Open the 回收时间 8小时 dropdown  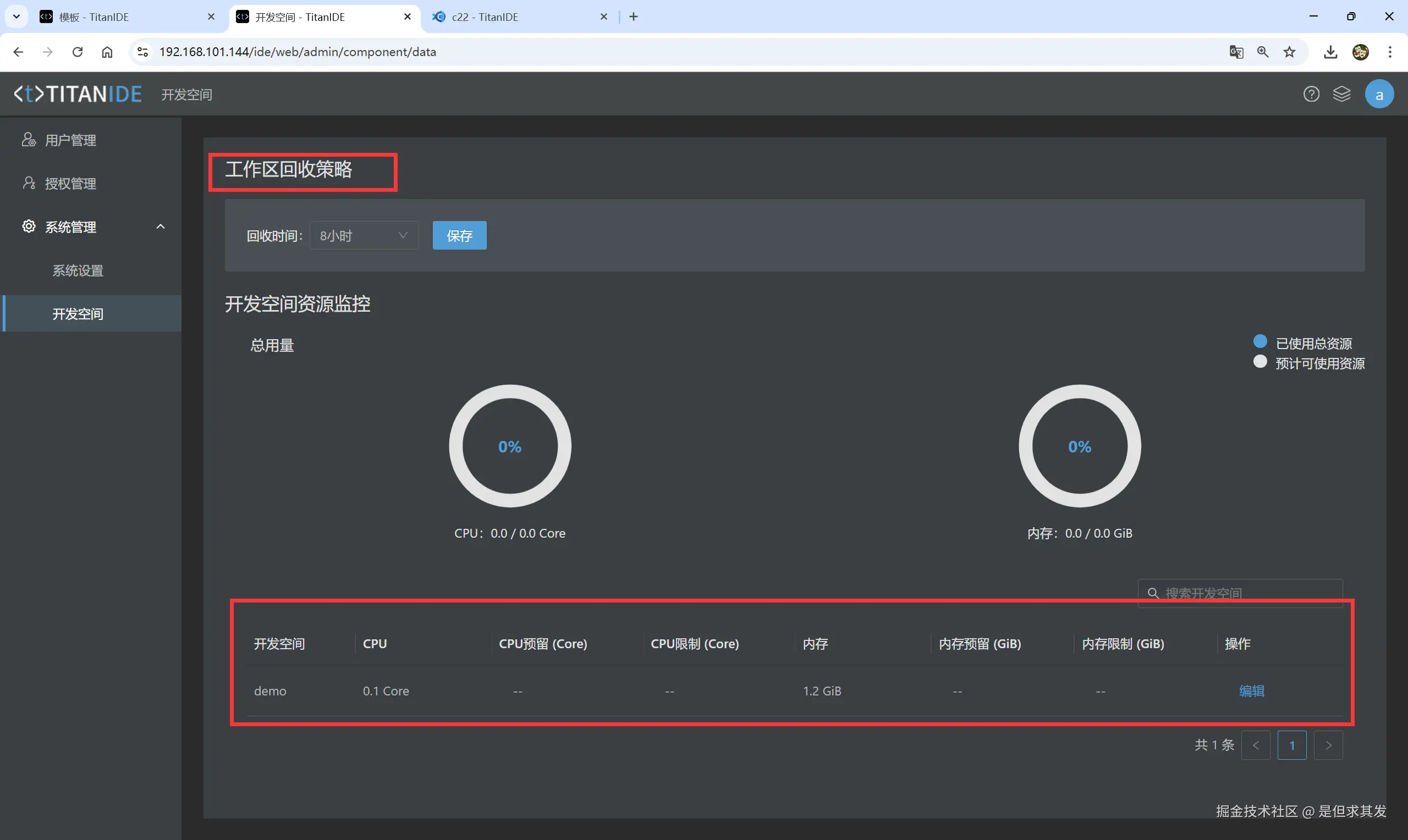coord(364,235)
